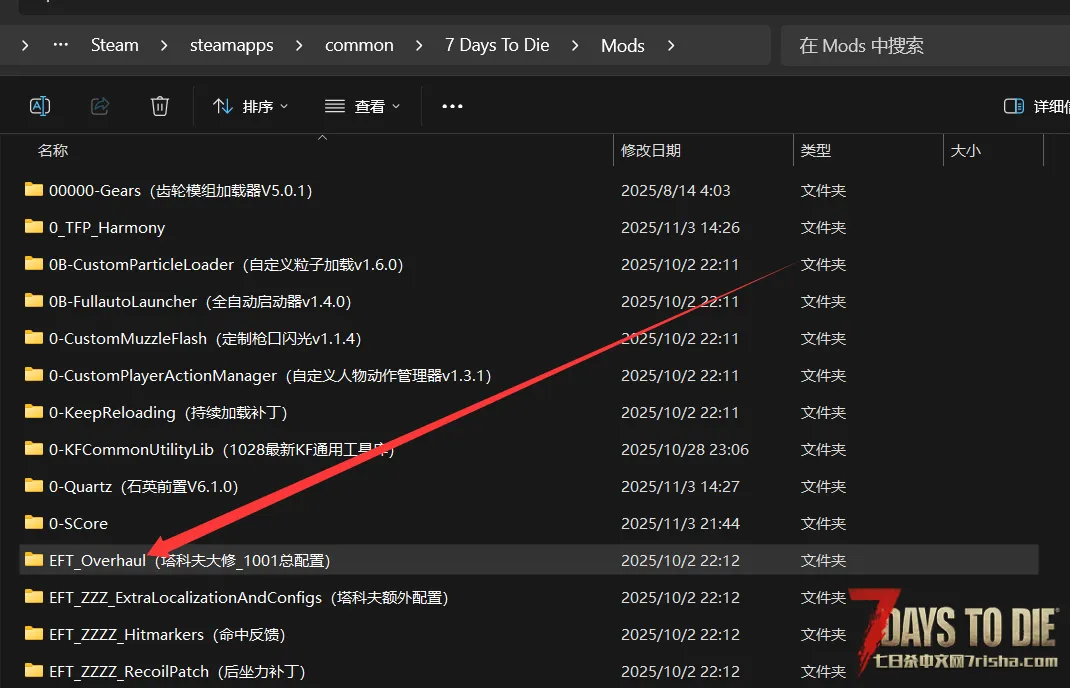Screen dimensions: 1070x688
Task: Expand chevron after steamapps breadcrumb
Action: click(x=298, y=45)
